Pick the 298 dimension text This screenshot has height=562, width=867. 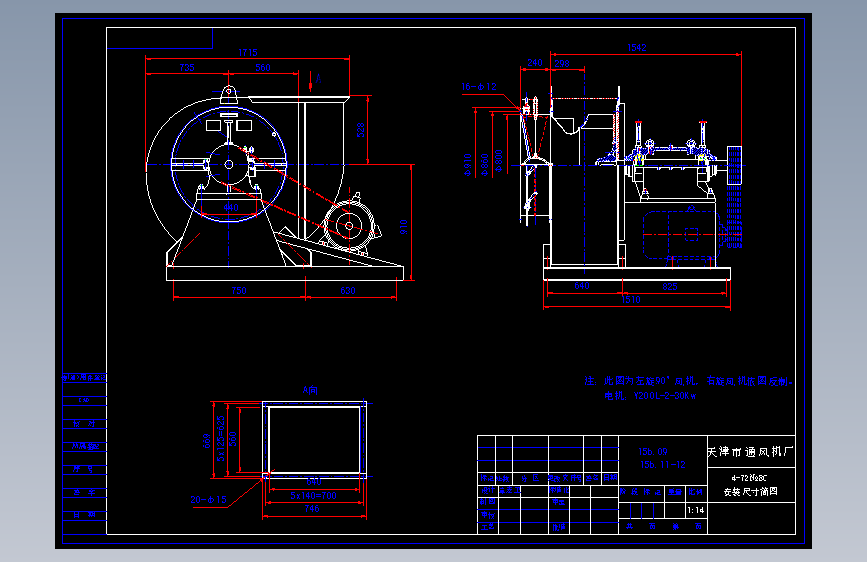(x=562, y=63)
